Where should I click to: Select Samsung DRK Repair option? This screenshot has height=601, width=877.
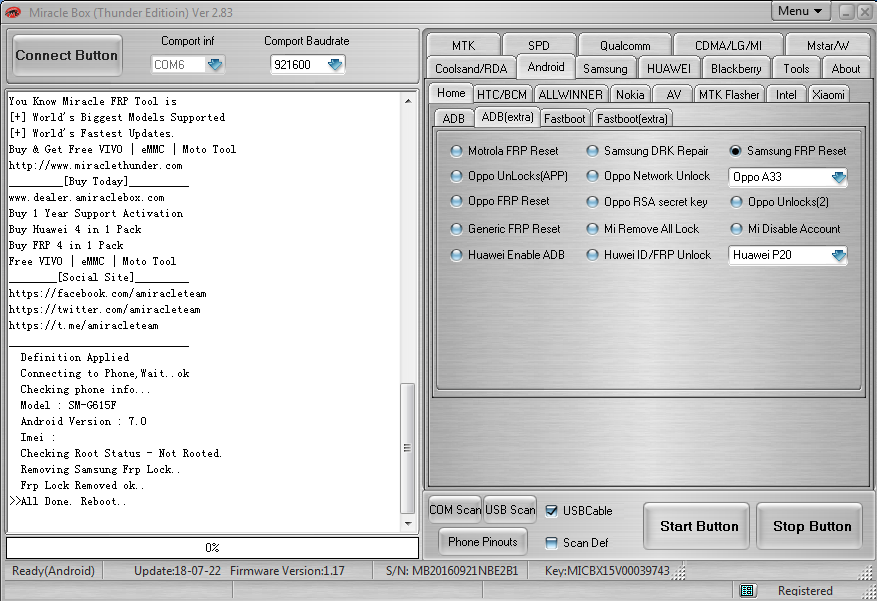point(647,151)
